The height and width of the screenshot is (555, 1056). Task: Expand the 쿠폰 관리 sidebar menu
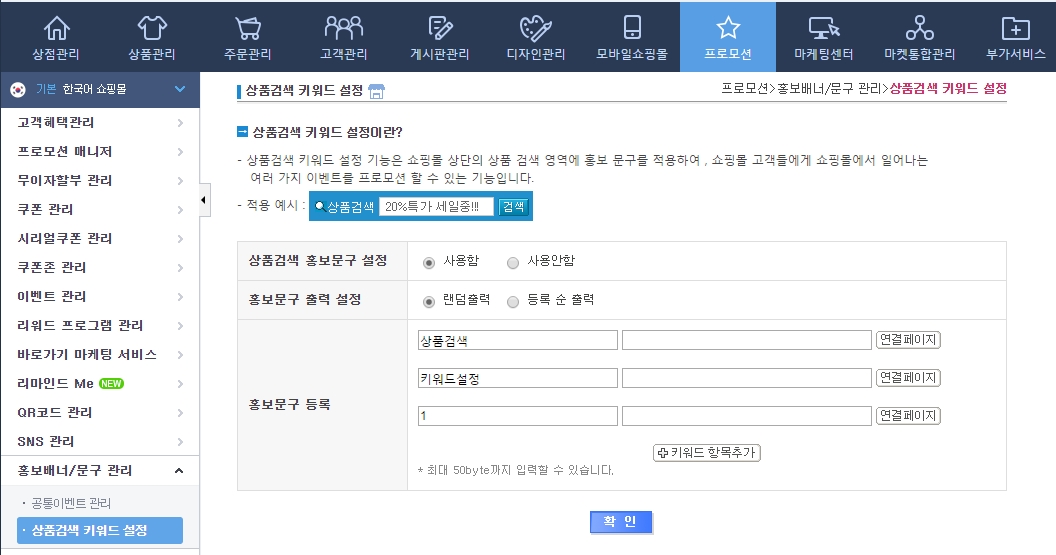[x=100, y=209]
